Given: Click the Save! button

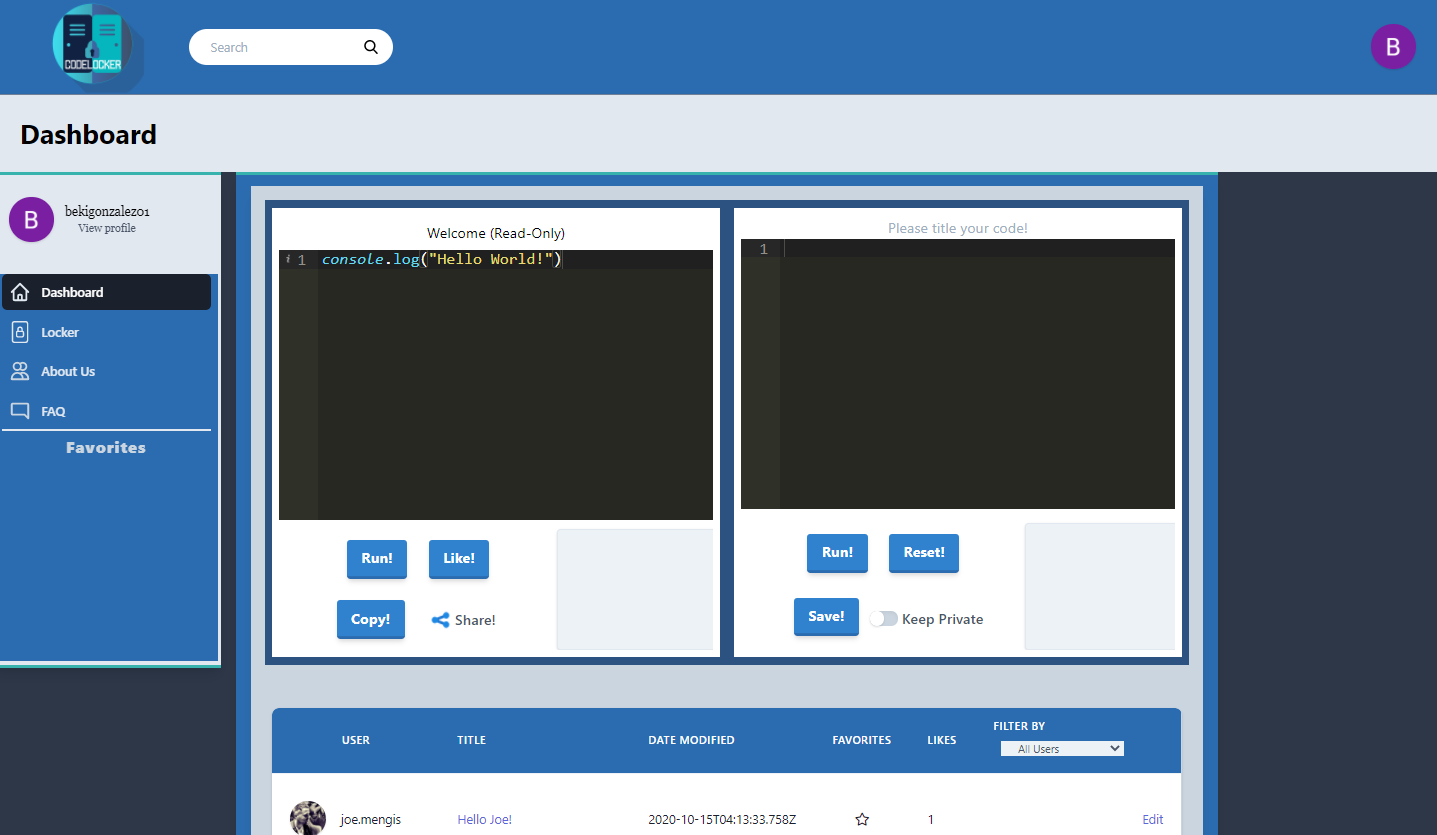Looking at the screenshot, I should point(826,616).
